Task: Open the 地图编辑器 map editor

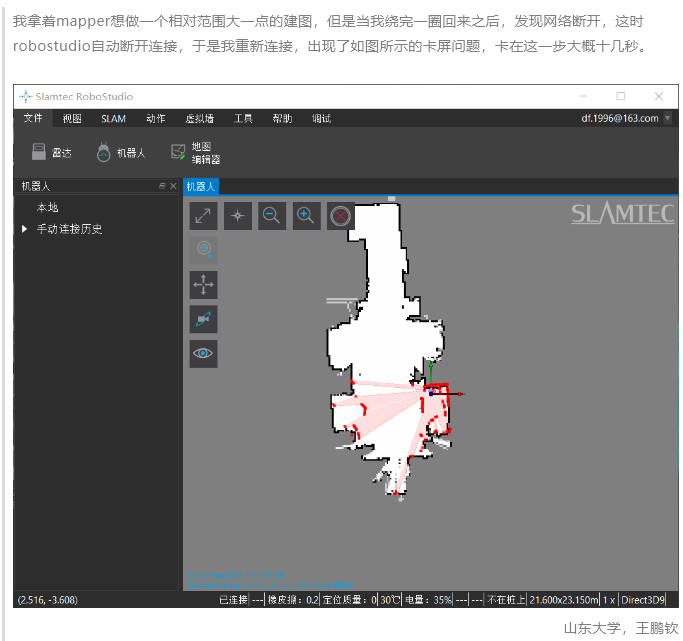Action: (195, 153)
